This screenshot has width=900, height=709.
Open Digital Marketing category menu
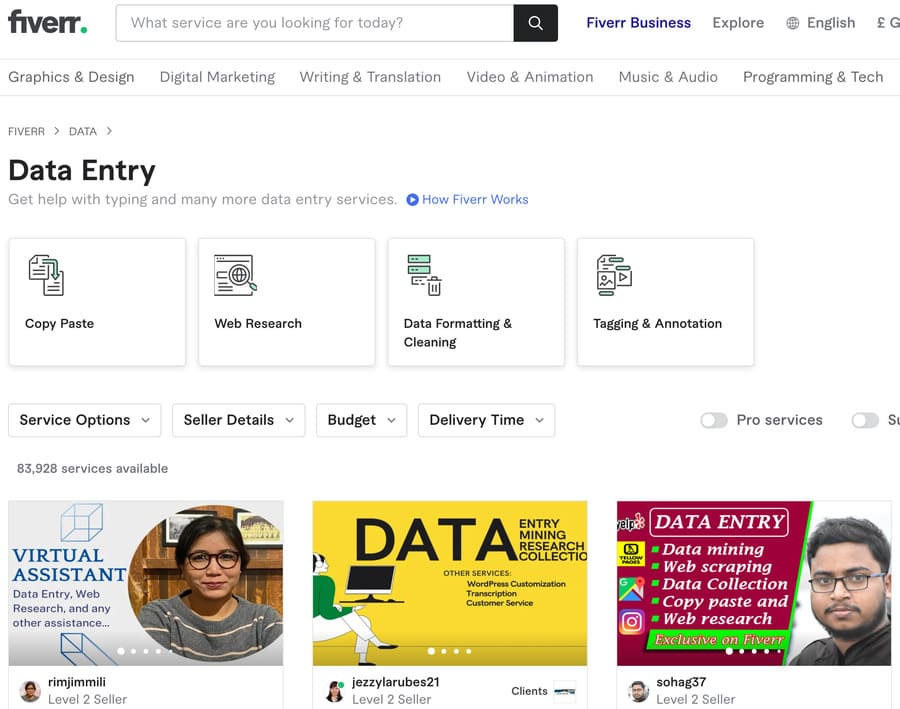tap(218, 77)
